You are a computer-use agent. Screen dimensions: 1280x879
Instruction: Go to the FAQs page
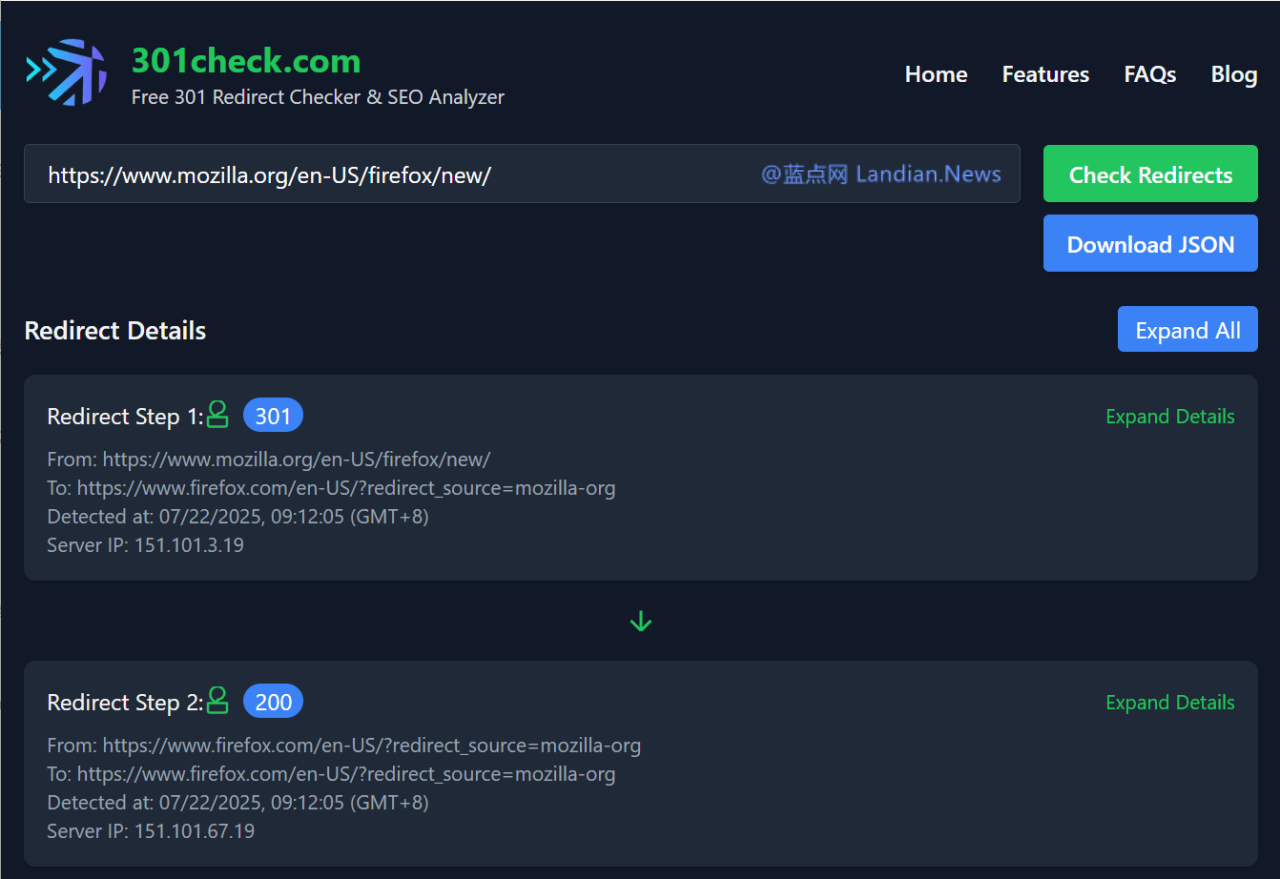(1150, 74)
